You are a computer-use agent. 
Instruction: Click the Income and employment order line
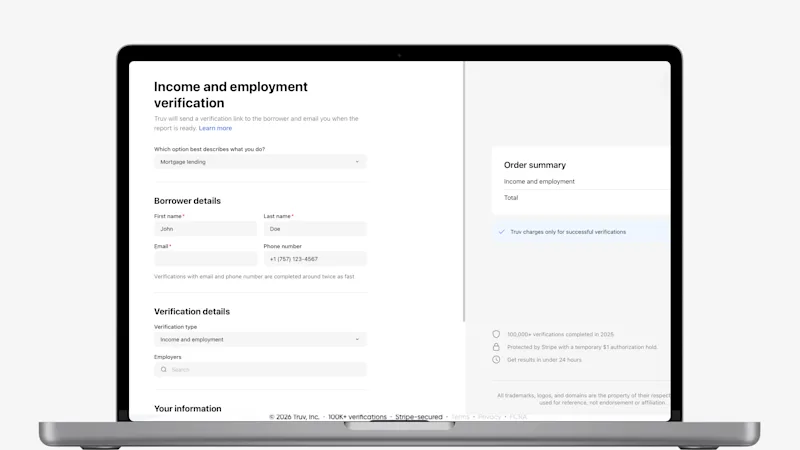pyautogui.click(x=539, y=181)
